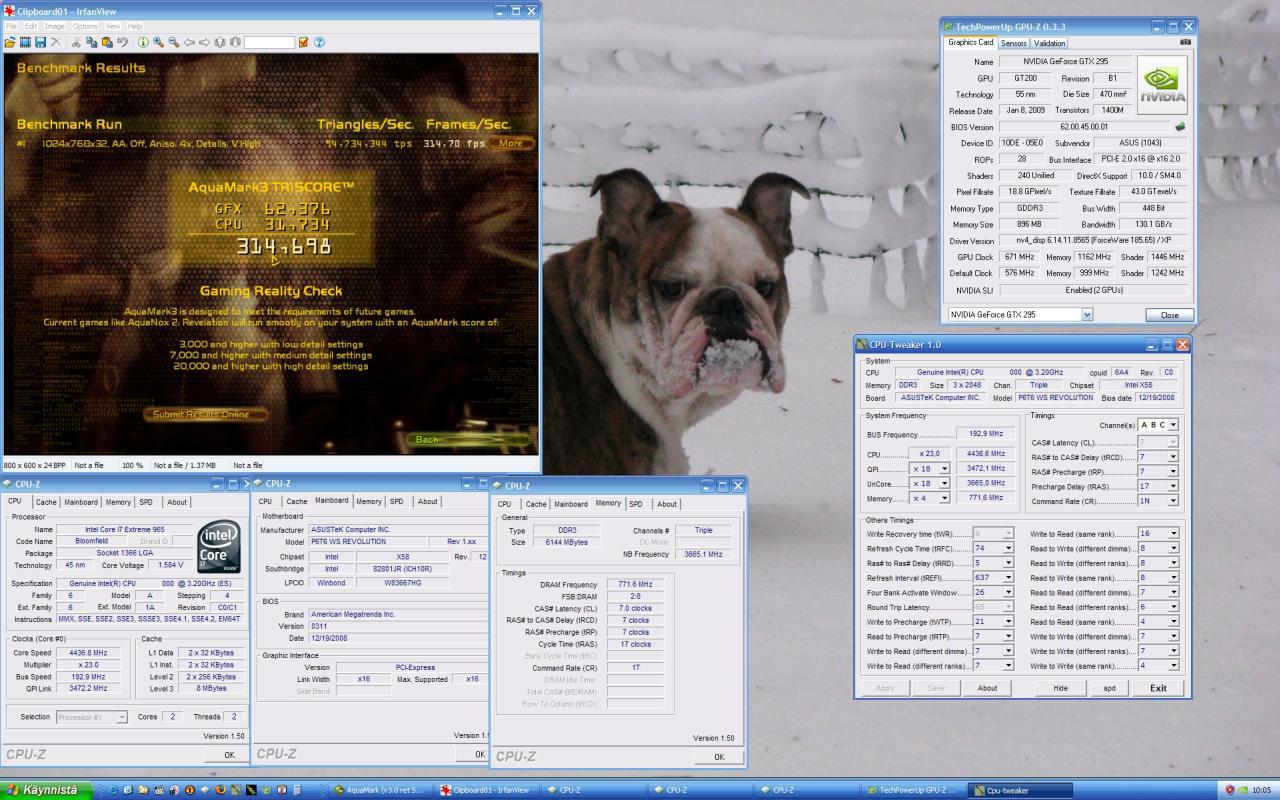Click the GPU-Z screenshot camera icon
Viewport: 1280px width, 800px height.
click(1186, 42)
